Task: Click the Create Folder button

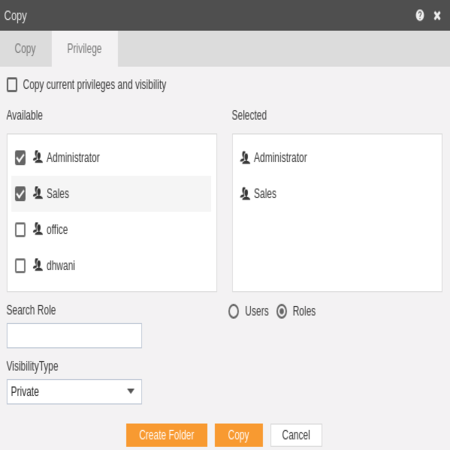Action: coord(167,435)
